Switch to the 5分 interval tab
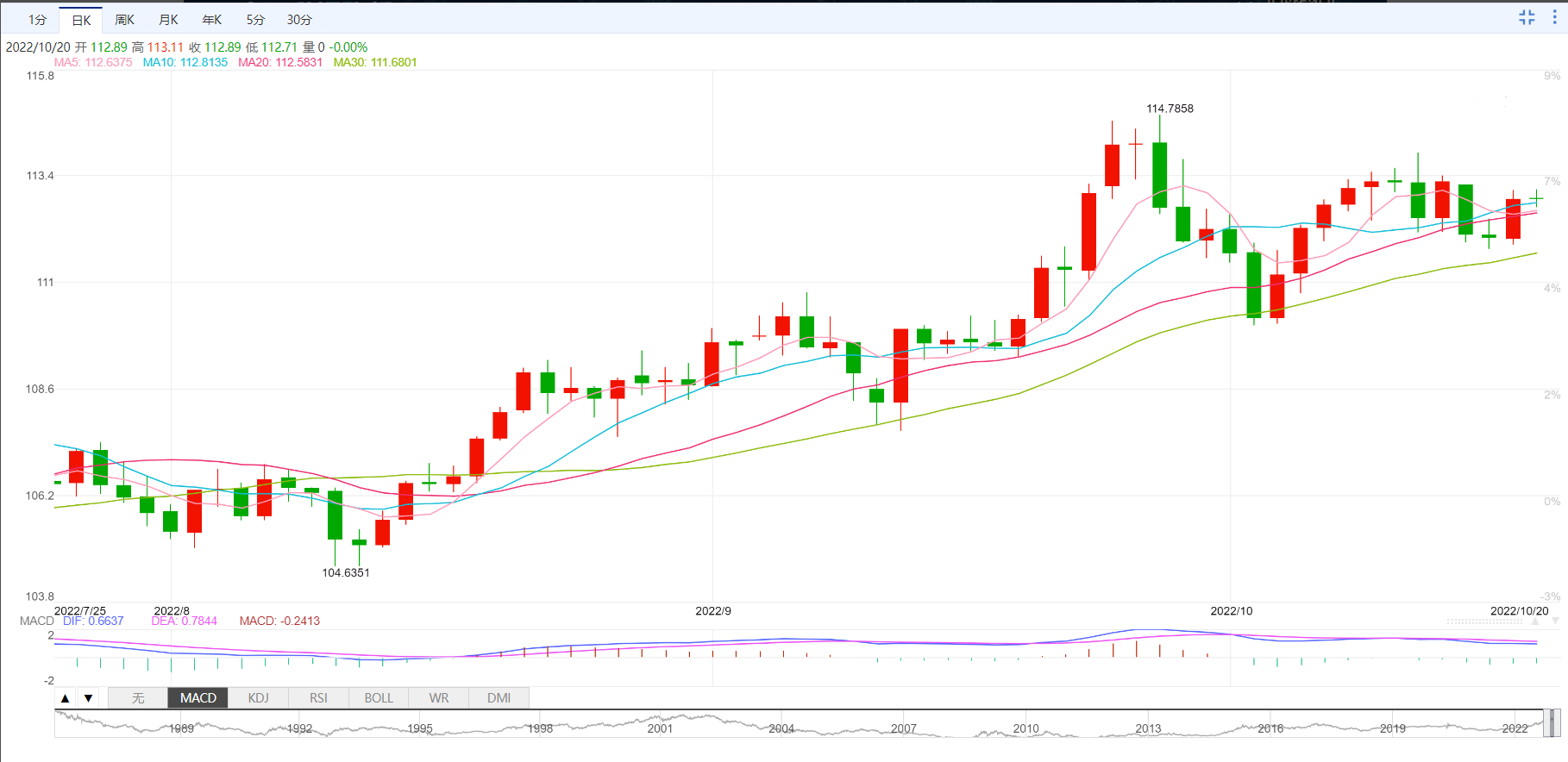1568x762 pixels. (x=255, y=20)
